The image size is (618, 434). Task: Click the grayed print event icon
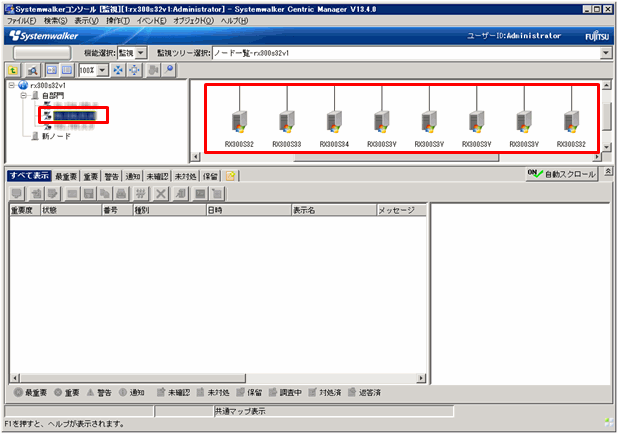click(121, 193)
